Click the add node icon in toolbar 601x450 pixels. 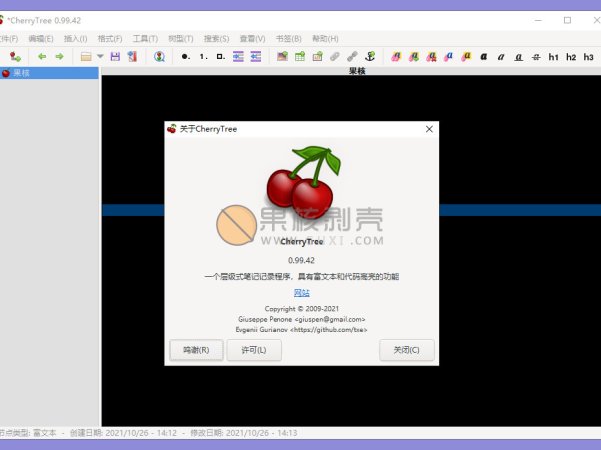coord(15,57)
